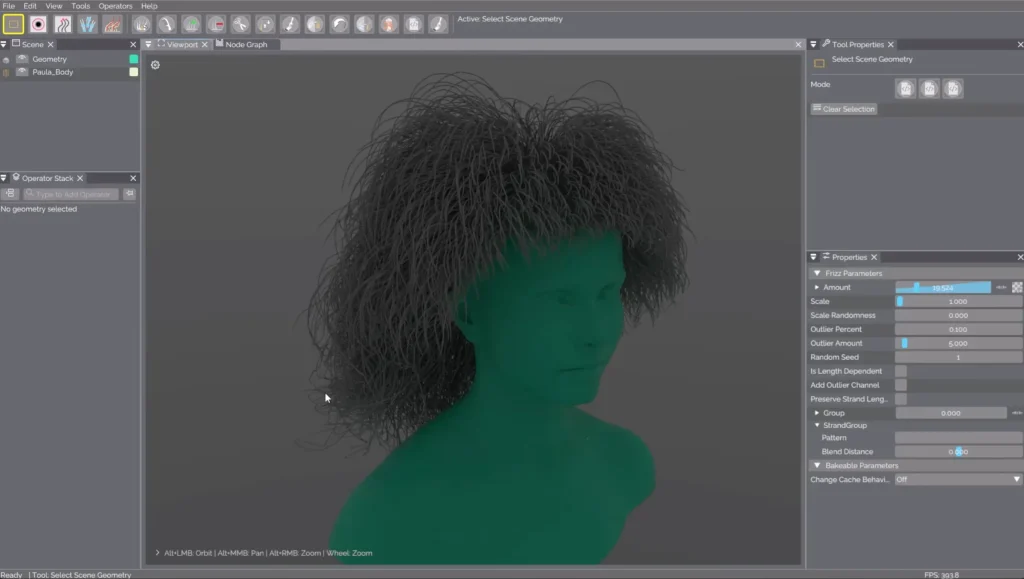Image resolution: width=1024 pixels, height=579 pixels.
Task: Open the Change Cache Behavior dropdown
Action: [958, 480]
